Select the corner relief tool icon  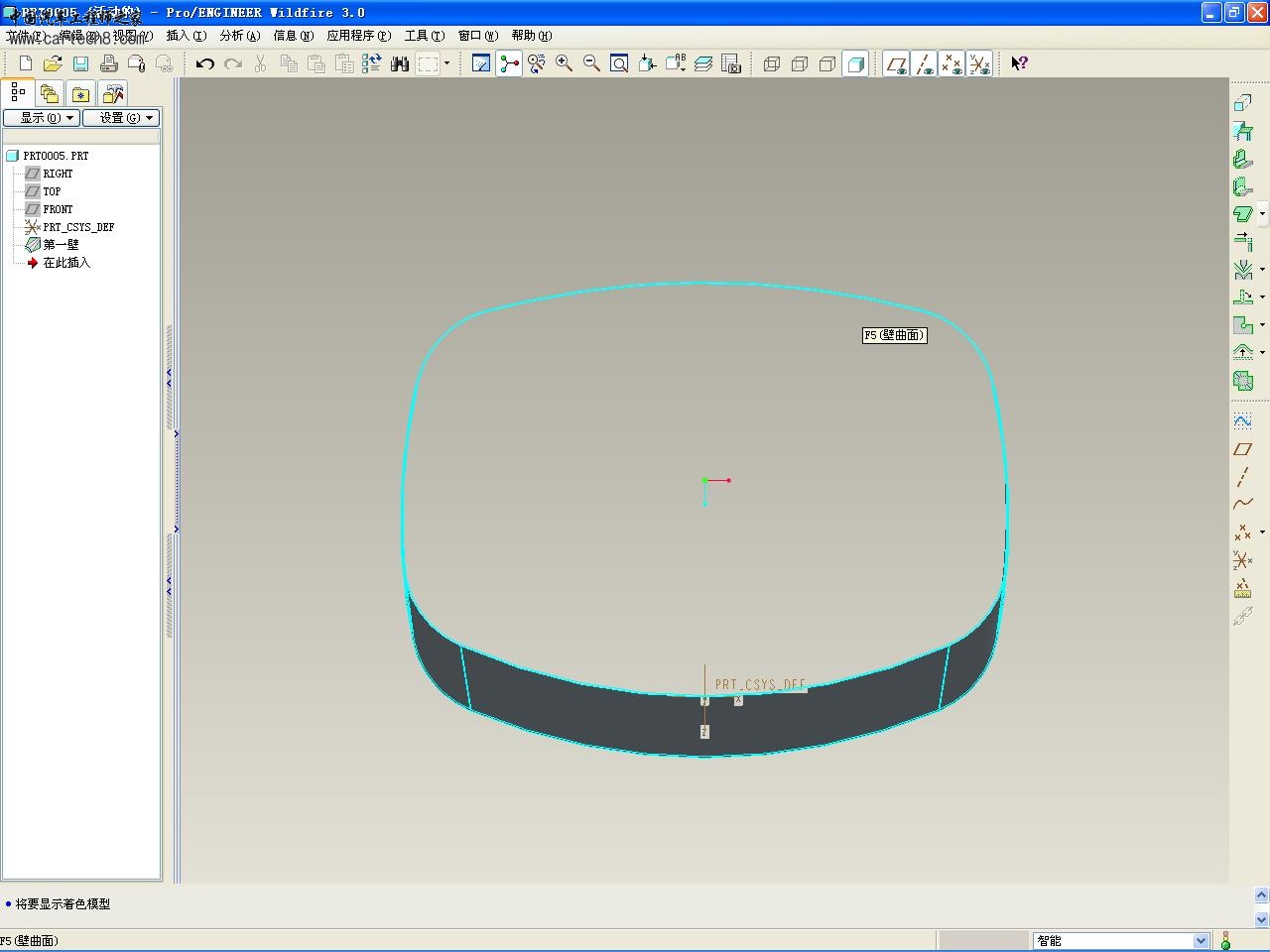[1242, 380]
